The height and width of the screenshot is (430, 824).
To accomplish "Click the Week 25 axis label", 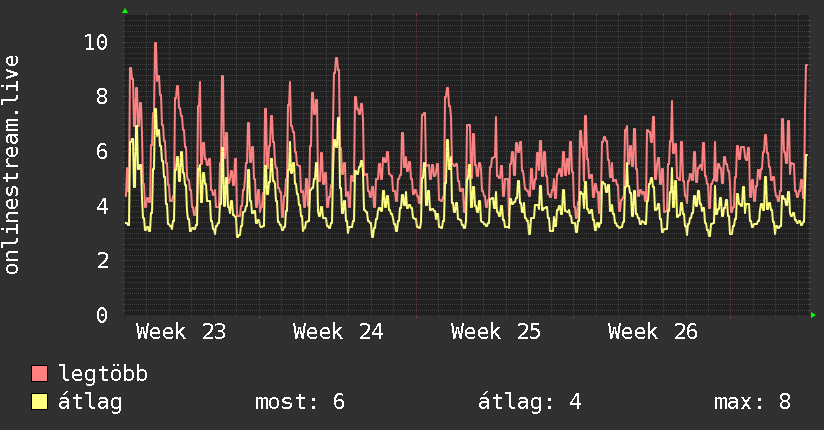I will coord(496,332).
